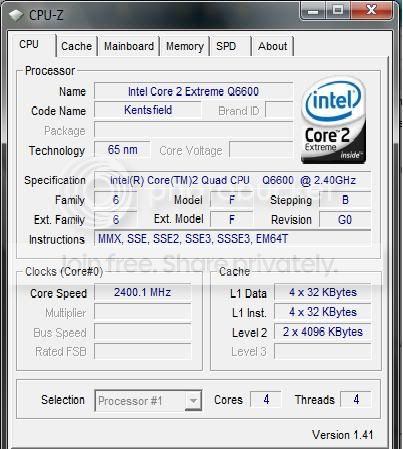
Task: Click the Threads value field
Action: coord(356,399)
